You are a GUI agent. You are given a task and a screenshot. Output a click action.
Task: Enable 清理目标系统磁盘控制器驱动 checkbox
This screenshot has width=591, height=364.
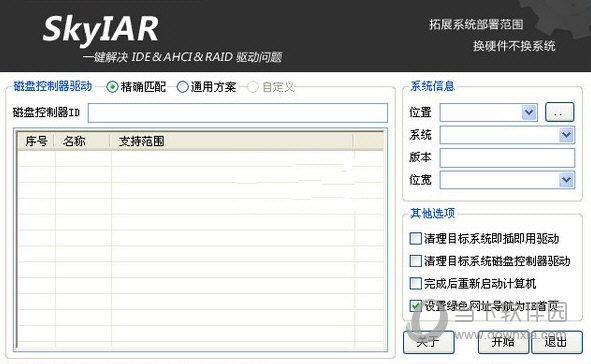[415, 261]
